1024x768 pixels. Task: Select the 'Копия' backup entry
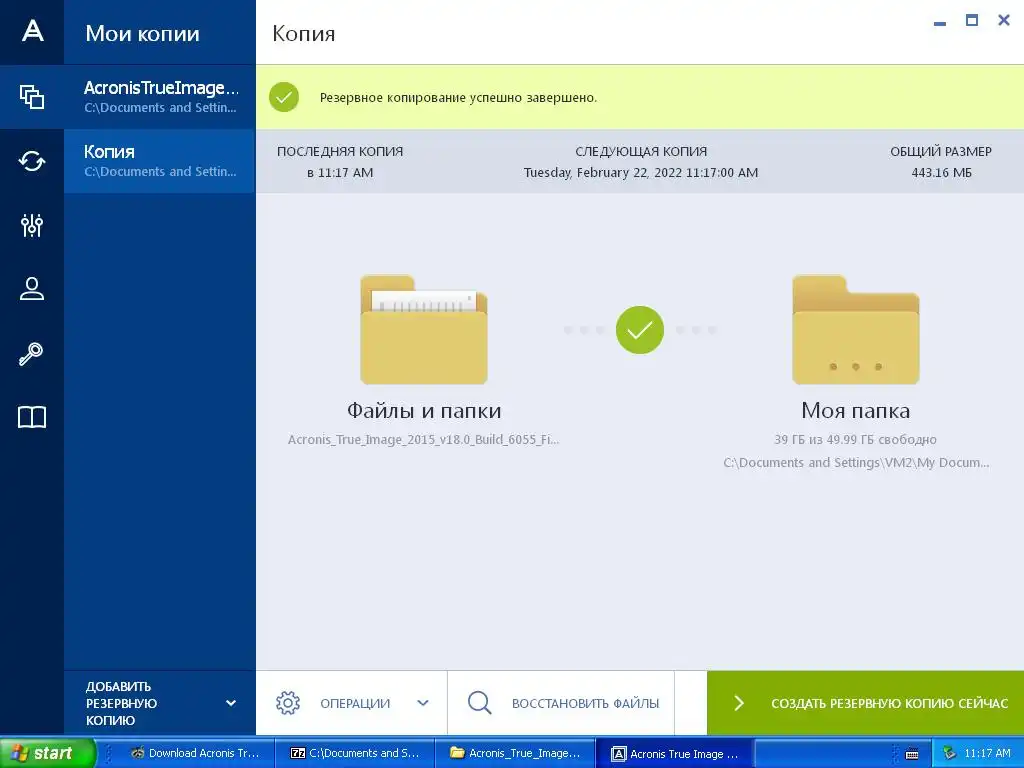[160, 161]
